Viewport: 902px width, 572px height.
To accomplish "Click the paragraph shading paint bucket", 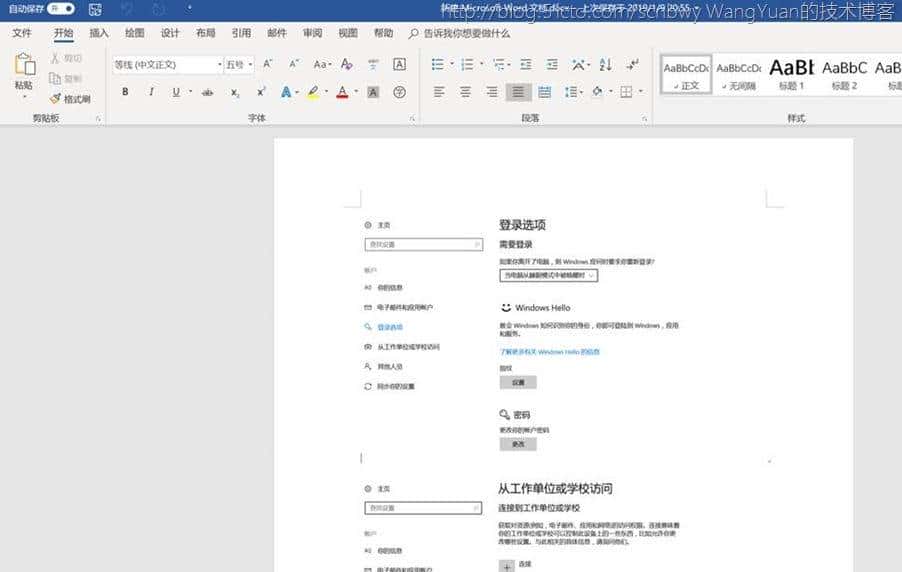I will (598, 91).
